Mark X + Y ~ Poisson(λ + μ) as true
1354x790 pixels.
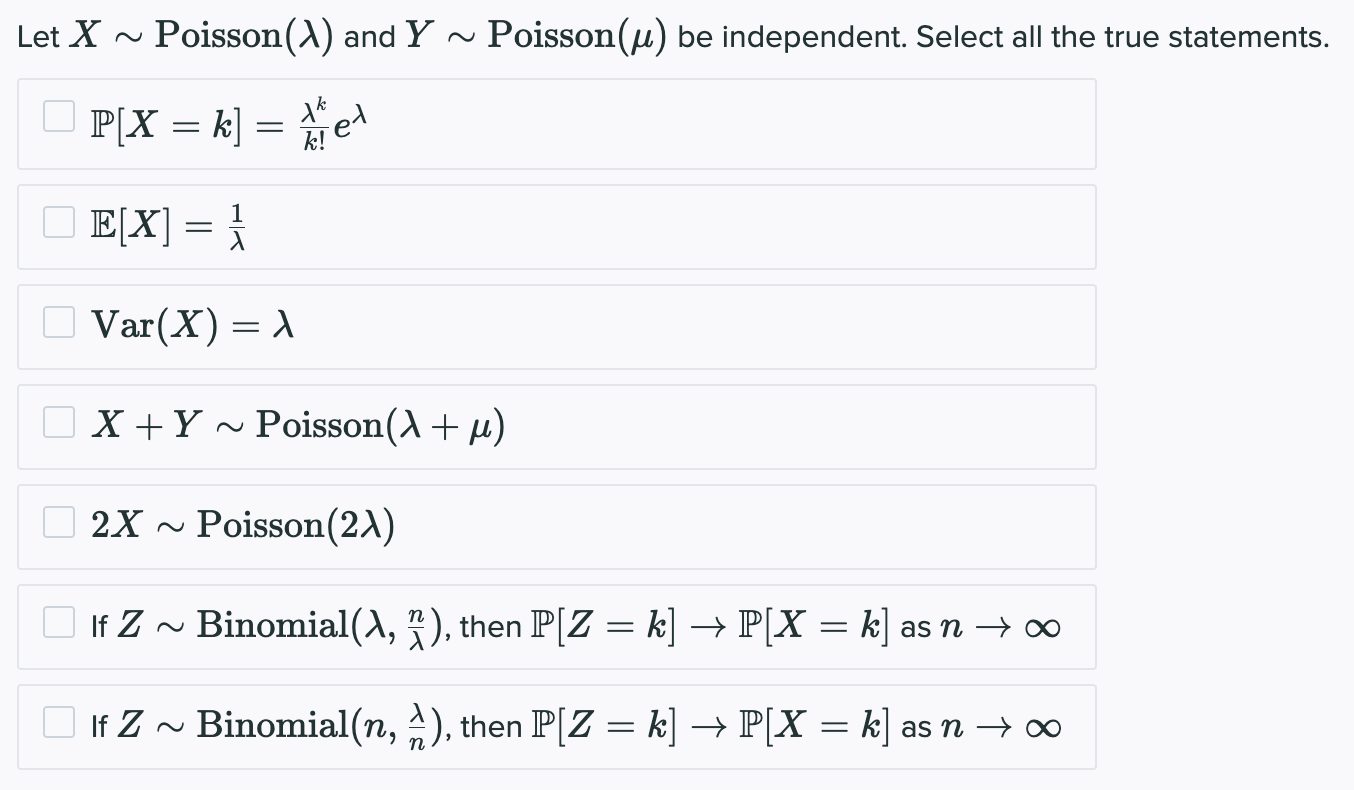pos(59,422)
